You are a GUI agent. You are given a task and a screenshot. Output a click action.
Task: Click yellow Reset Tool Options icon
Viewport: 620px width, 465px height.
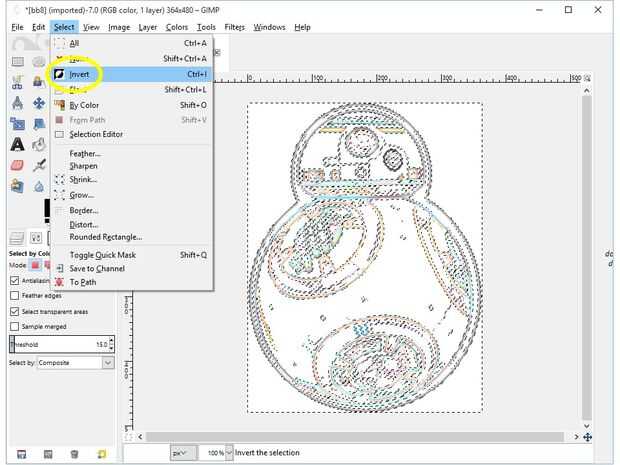(101, 454)
